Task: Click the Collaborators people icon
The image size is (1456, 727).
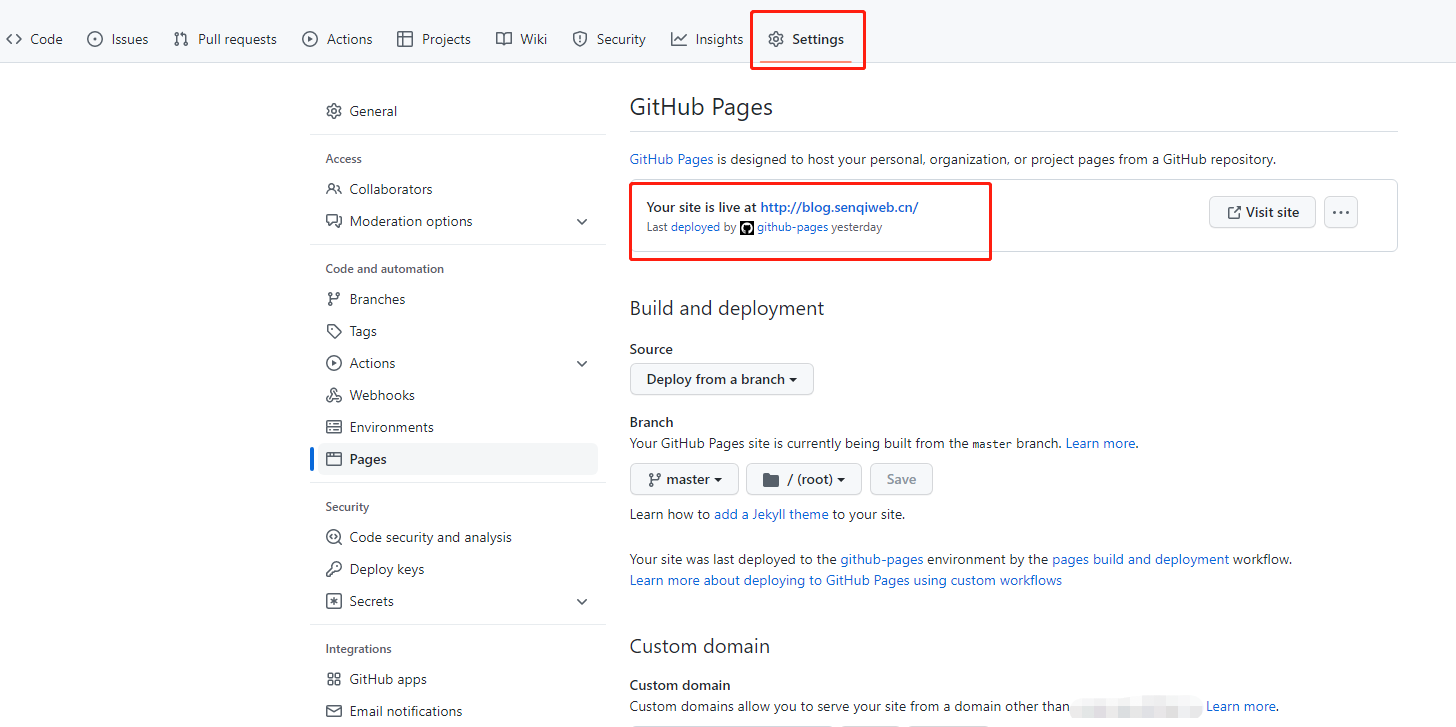Action: coord(334,189)
